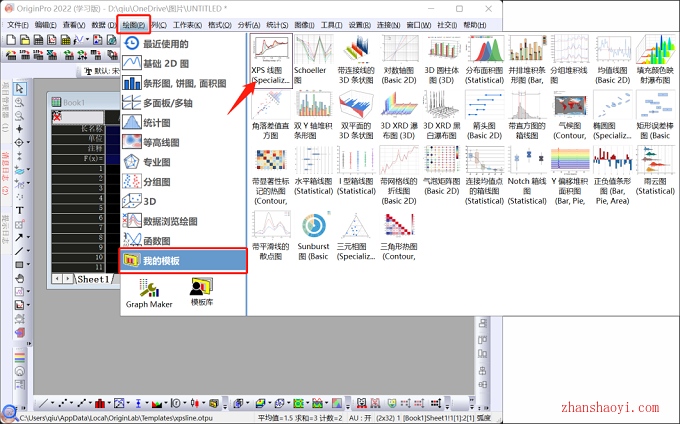Choose the raincloud plot (雨云图) template
680x424 pixels.
655,170
